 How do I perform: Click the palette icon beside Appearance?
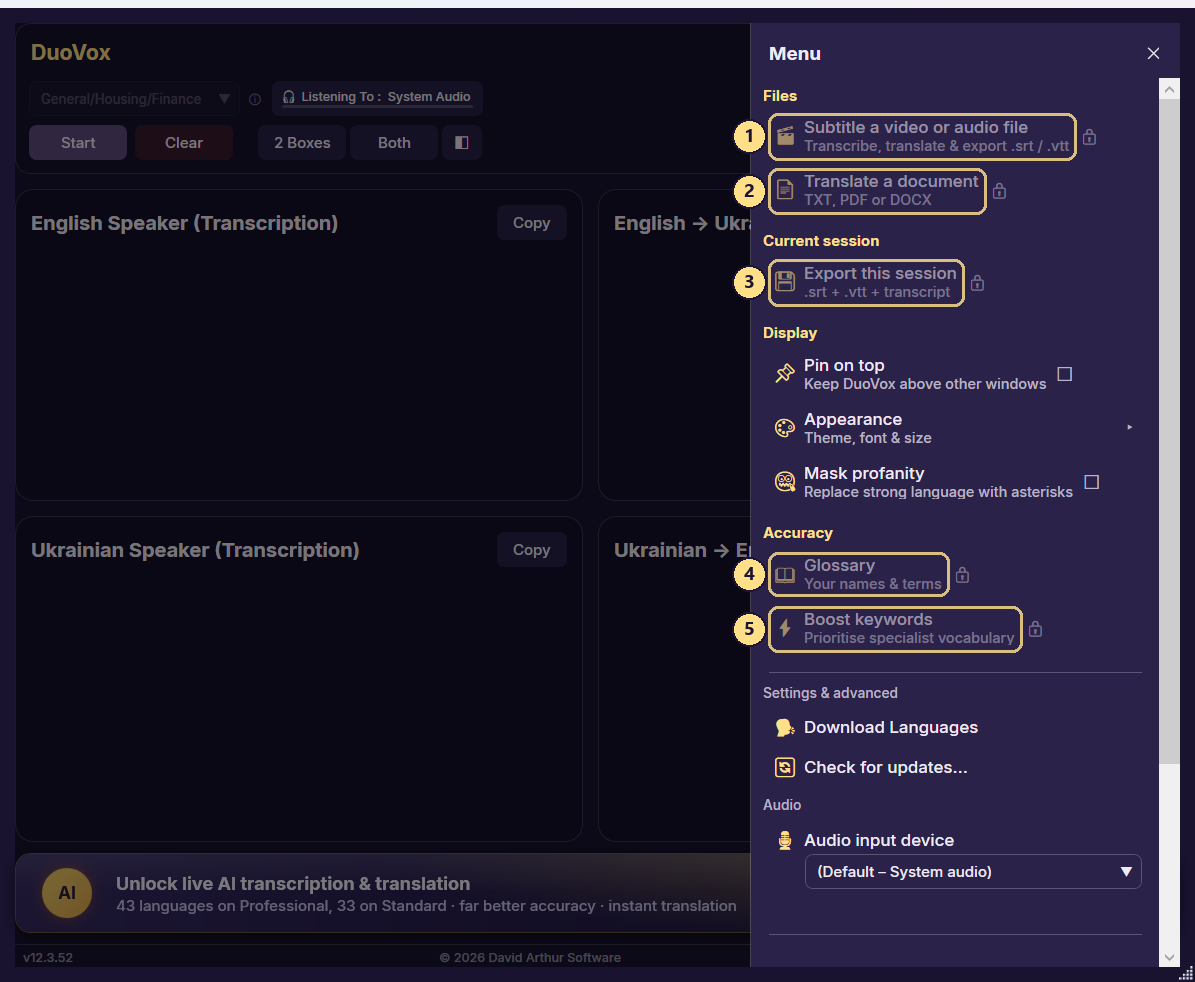coord(785,428)
